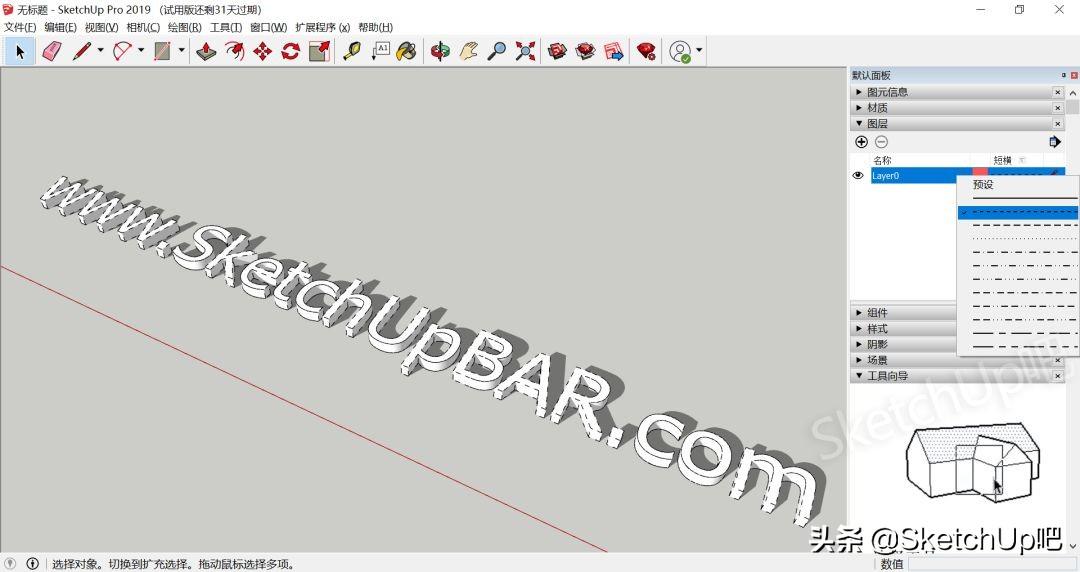Select the Move tool

[262, 51]
